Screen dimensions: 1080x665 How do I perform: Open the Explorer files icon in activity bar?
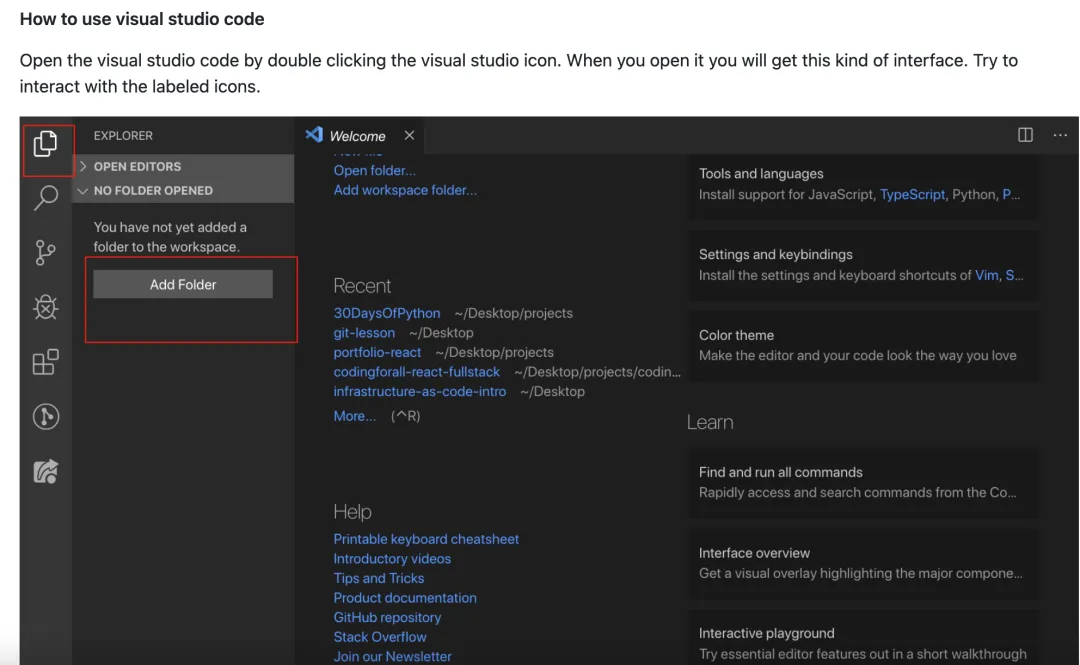[x=45, y=143]
